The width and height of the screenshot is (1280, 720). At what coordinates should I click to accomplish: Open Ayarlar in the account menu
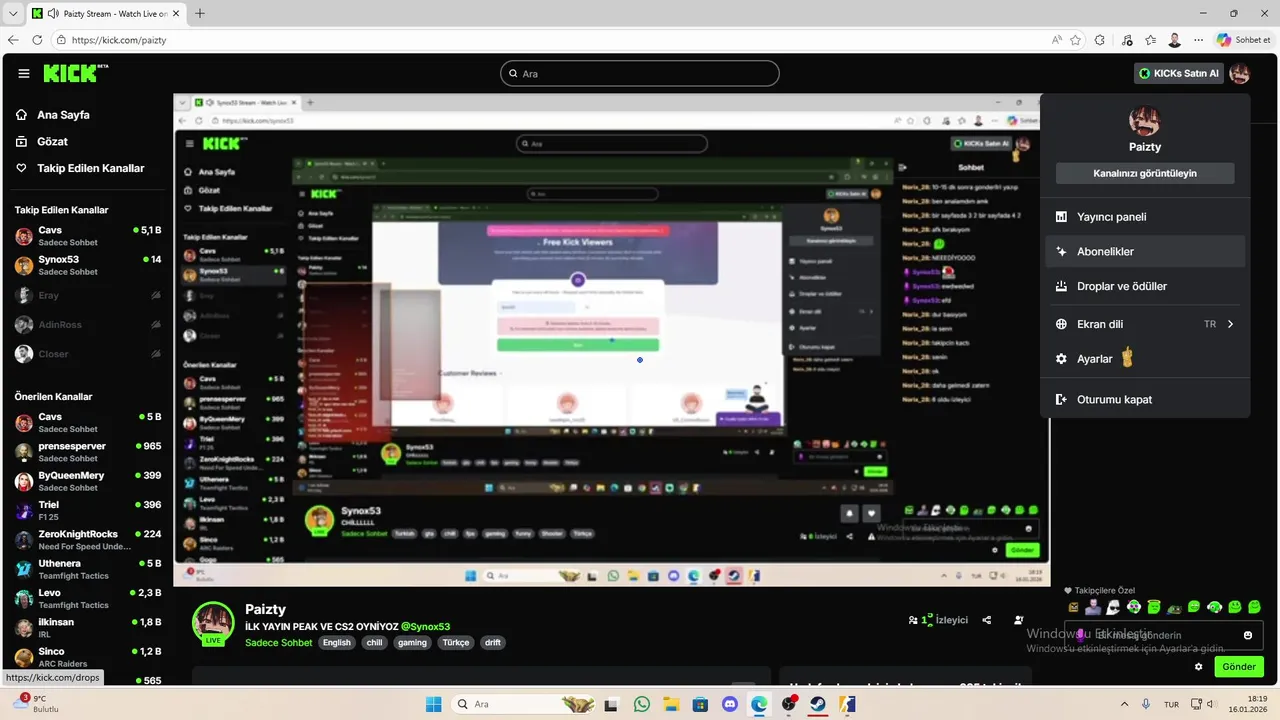point(1145,359)
